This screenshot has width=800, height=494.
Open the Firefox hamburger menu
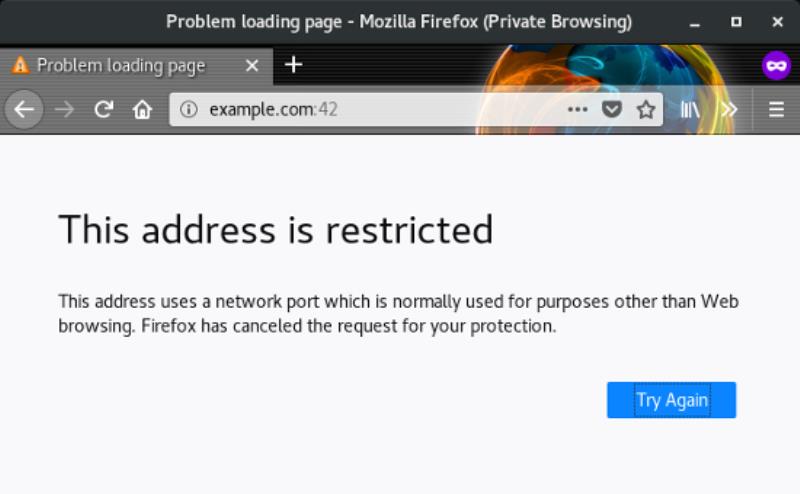point(777,109)
